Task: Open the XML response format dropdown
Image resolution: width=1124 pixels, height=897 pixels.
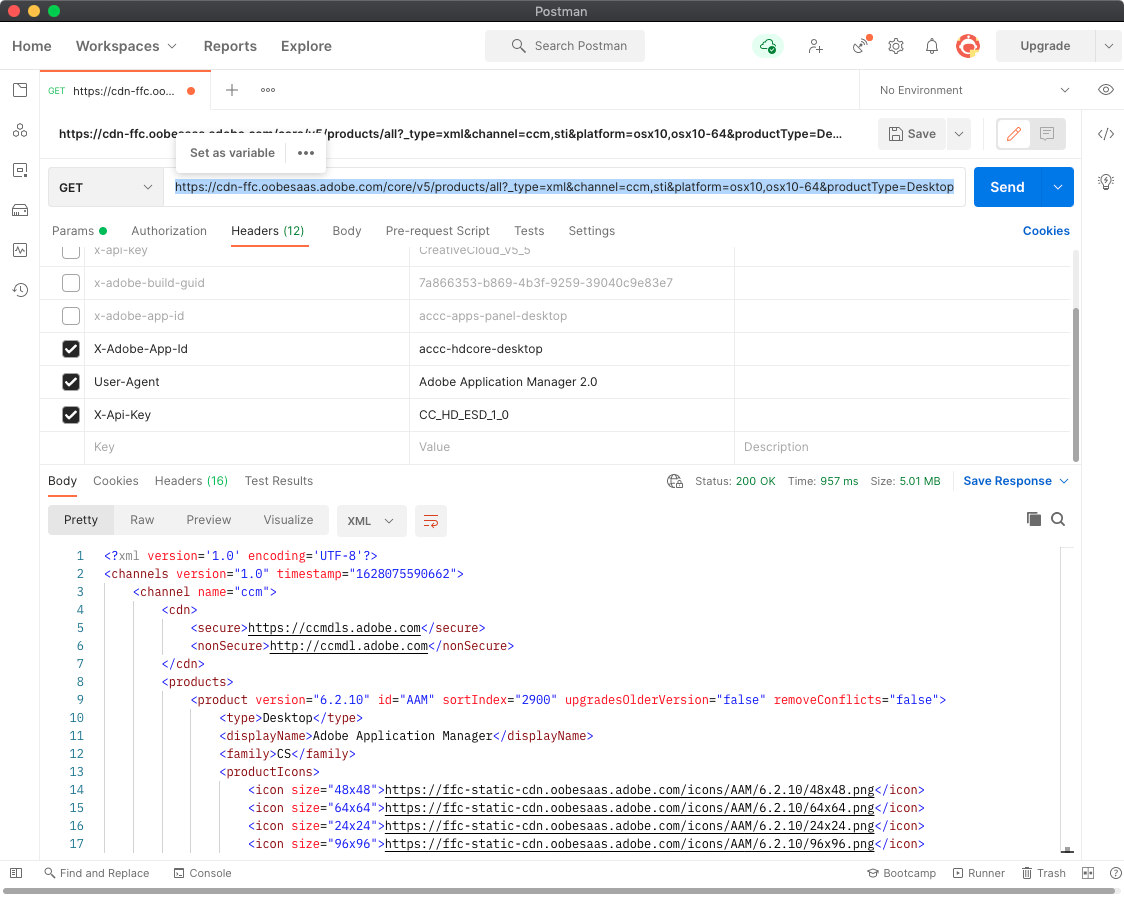Action: 371,520
